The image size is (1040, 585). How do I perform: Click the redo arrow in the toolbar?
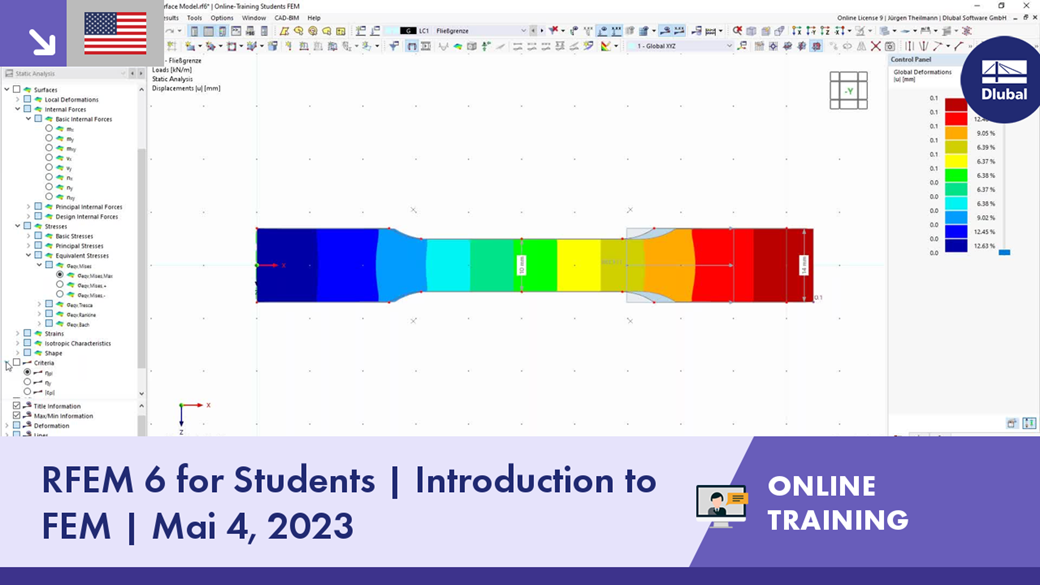click(171, 31)
